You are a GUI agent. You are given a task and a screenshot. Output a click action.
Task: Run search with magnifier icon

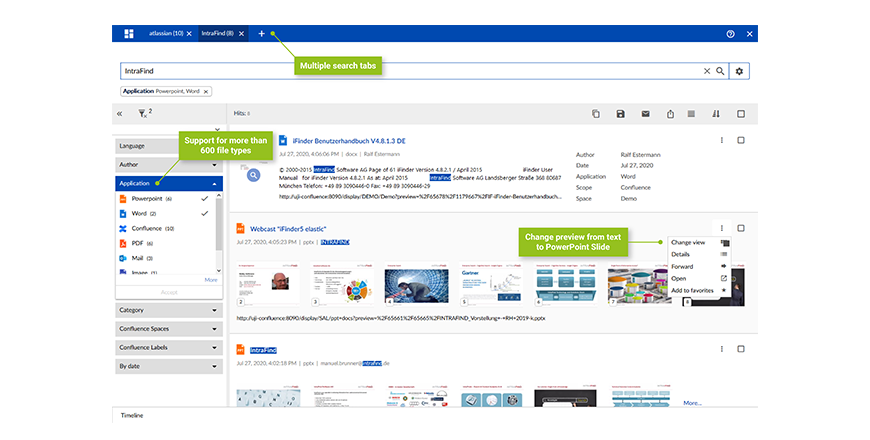point(720,71)
